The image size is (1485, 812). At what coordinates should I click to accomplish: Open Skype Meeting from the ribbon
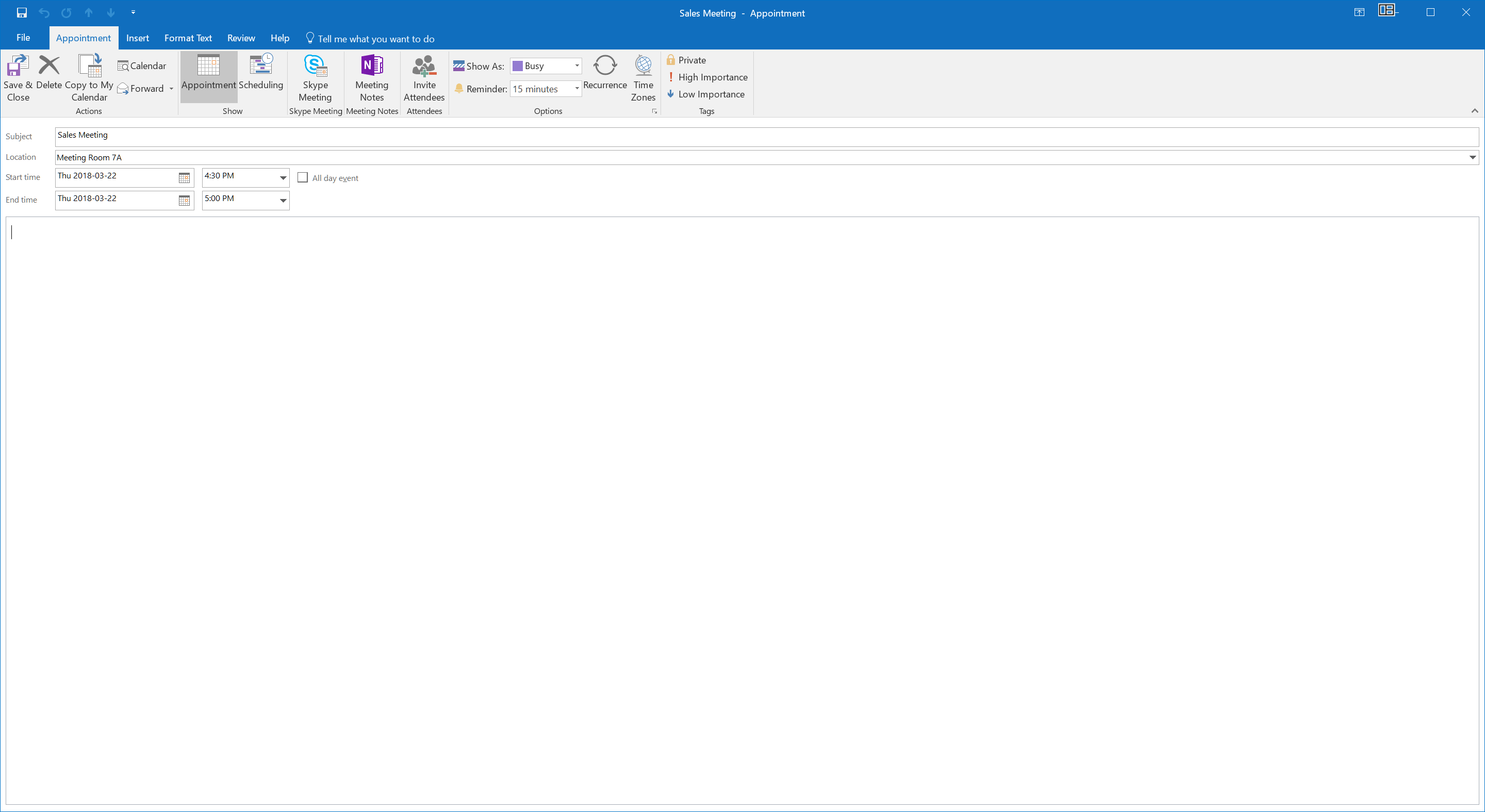(x=316, y=78)
